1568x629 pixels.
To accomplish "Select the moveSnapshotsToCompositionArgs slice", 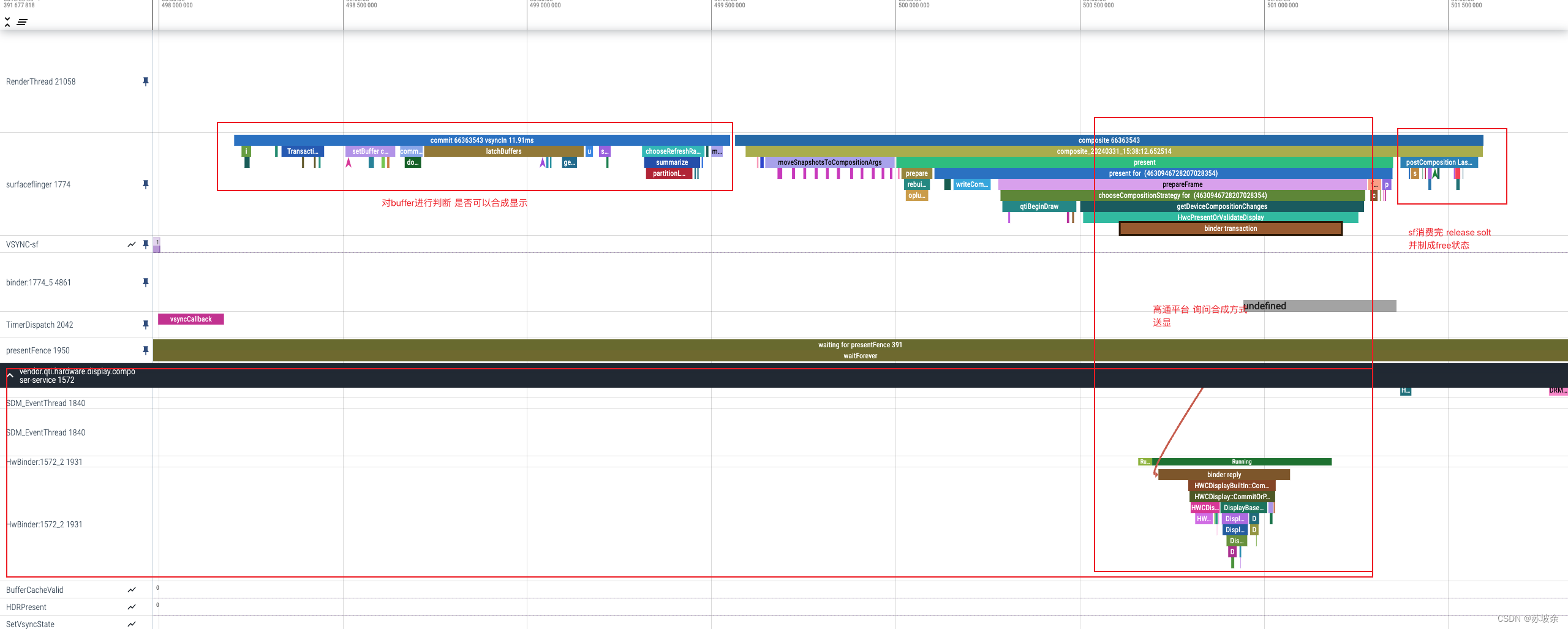I will [829, 162].
